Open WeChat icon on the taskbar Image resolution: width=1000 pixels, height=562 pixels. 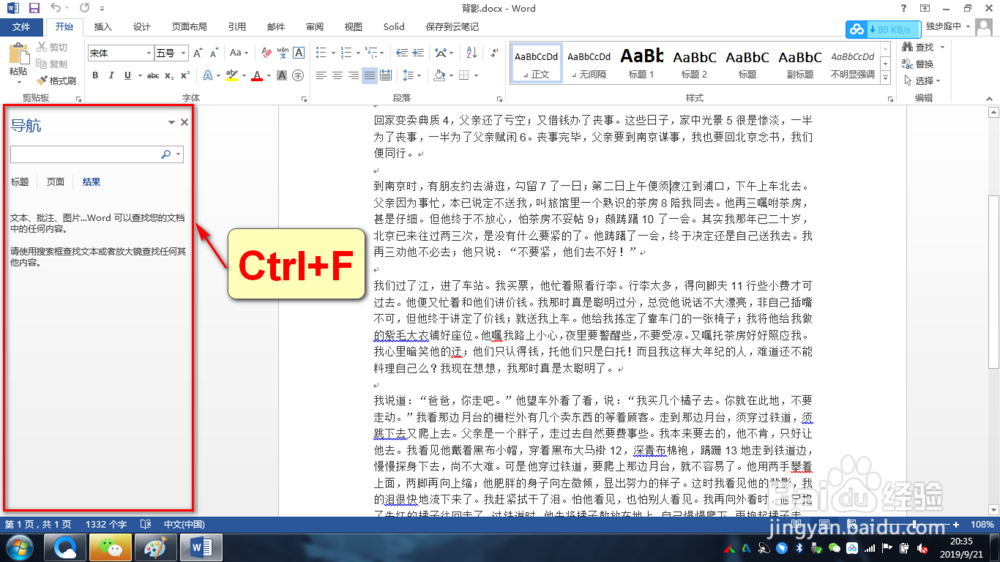pyautogui.click(x=110, y=547)
